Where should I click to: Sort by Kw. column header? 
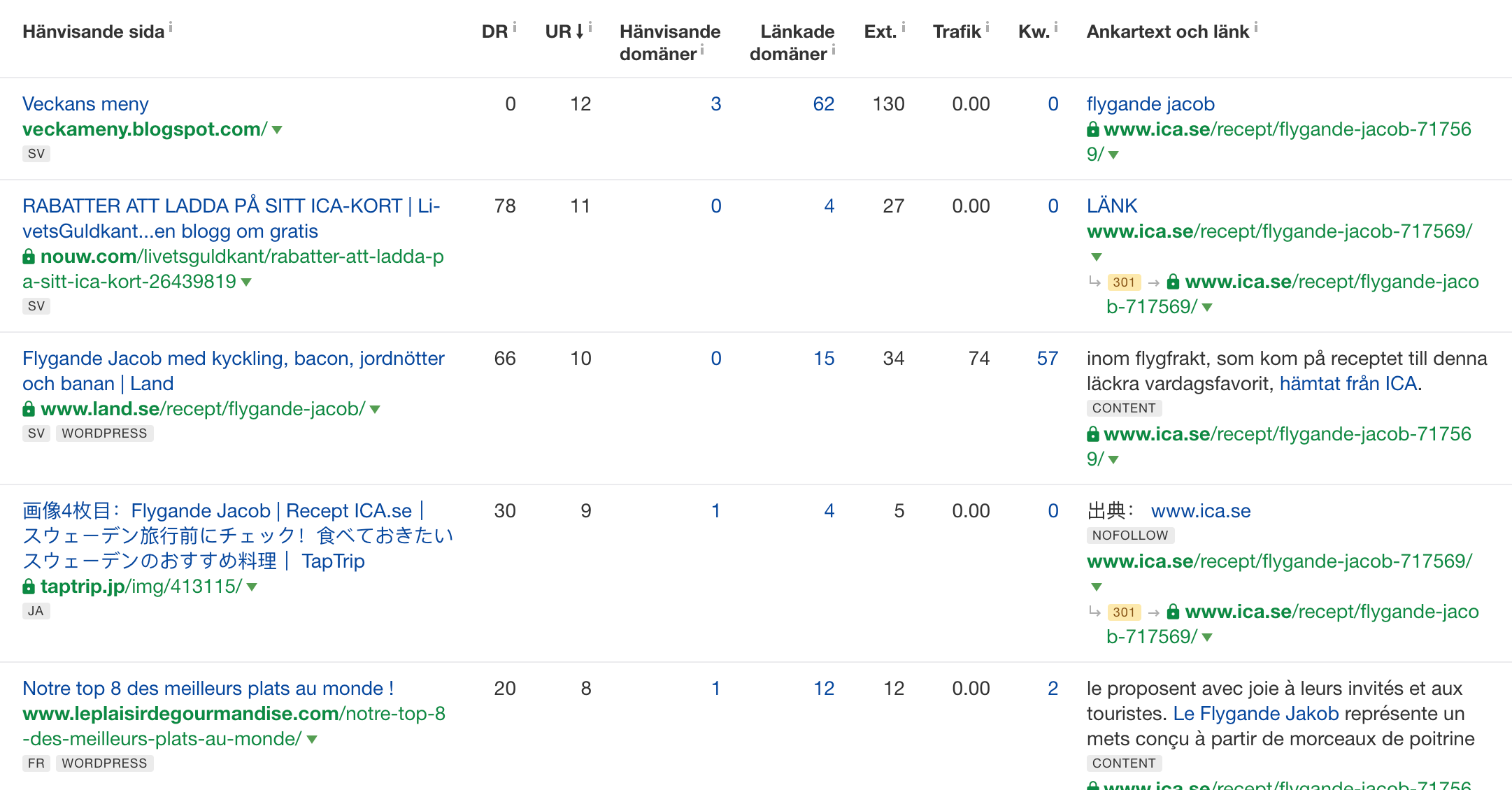click(x=1034, y=31)
